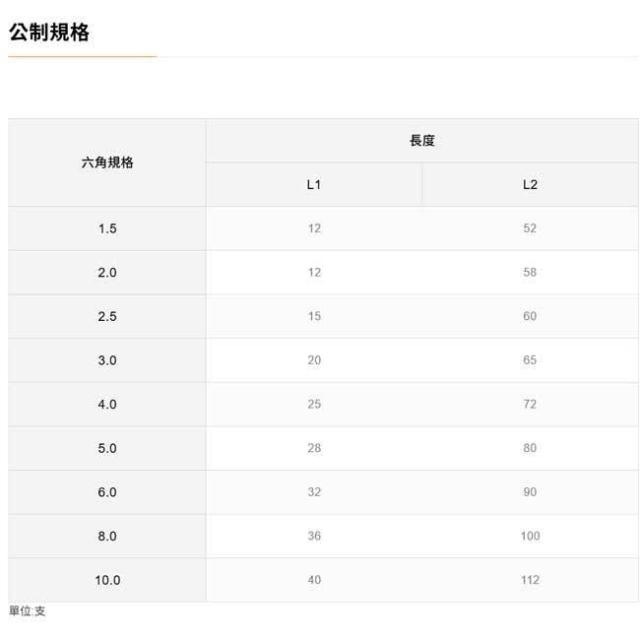Image resolution: width=640 pixels, height=640 pixels.
Task: Select the 六角規格 column header
Action: (107, 163)
